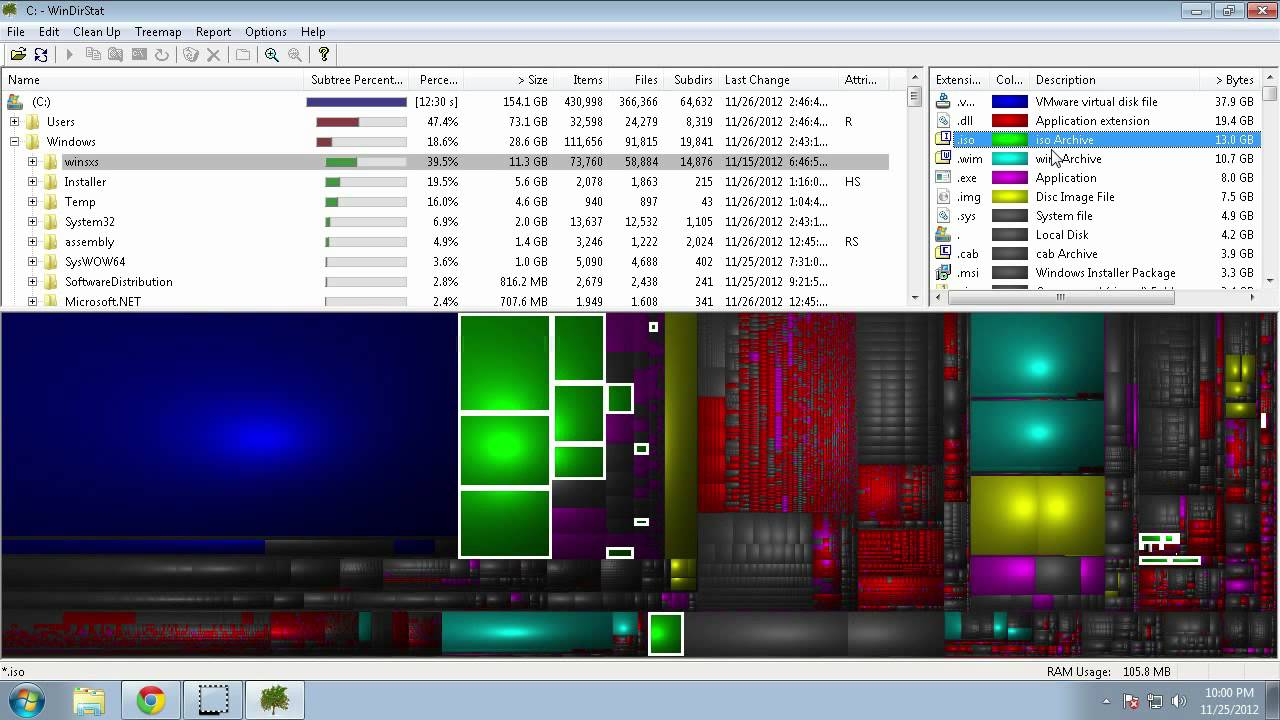Click the volume speaker tray icon
1280x720 pixels.
pyautogui.click(x=1178, y=701)
